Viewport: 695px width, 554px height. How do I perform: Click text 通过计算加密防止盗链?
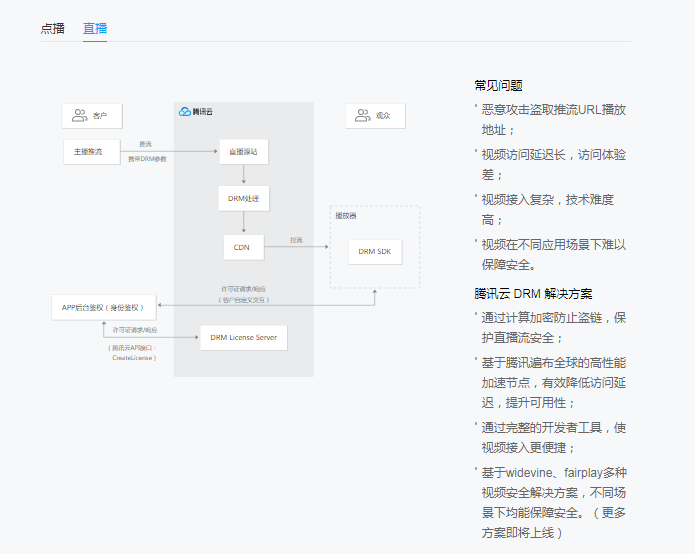542,318
